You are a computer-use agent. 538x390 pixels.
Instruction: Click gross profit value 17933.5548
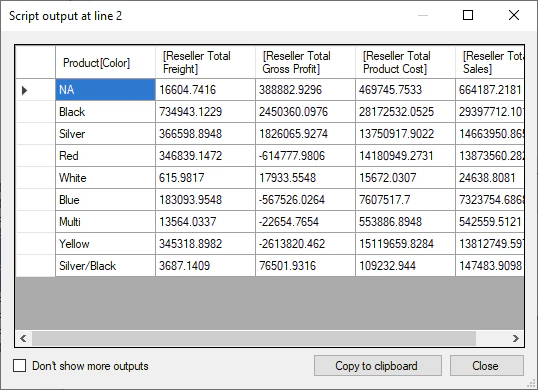click(x=305, y=178)
